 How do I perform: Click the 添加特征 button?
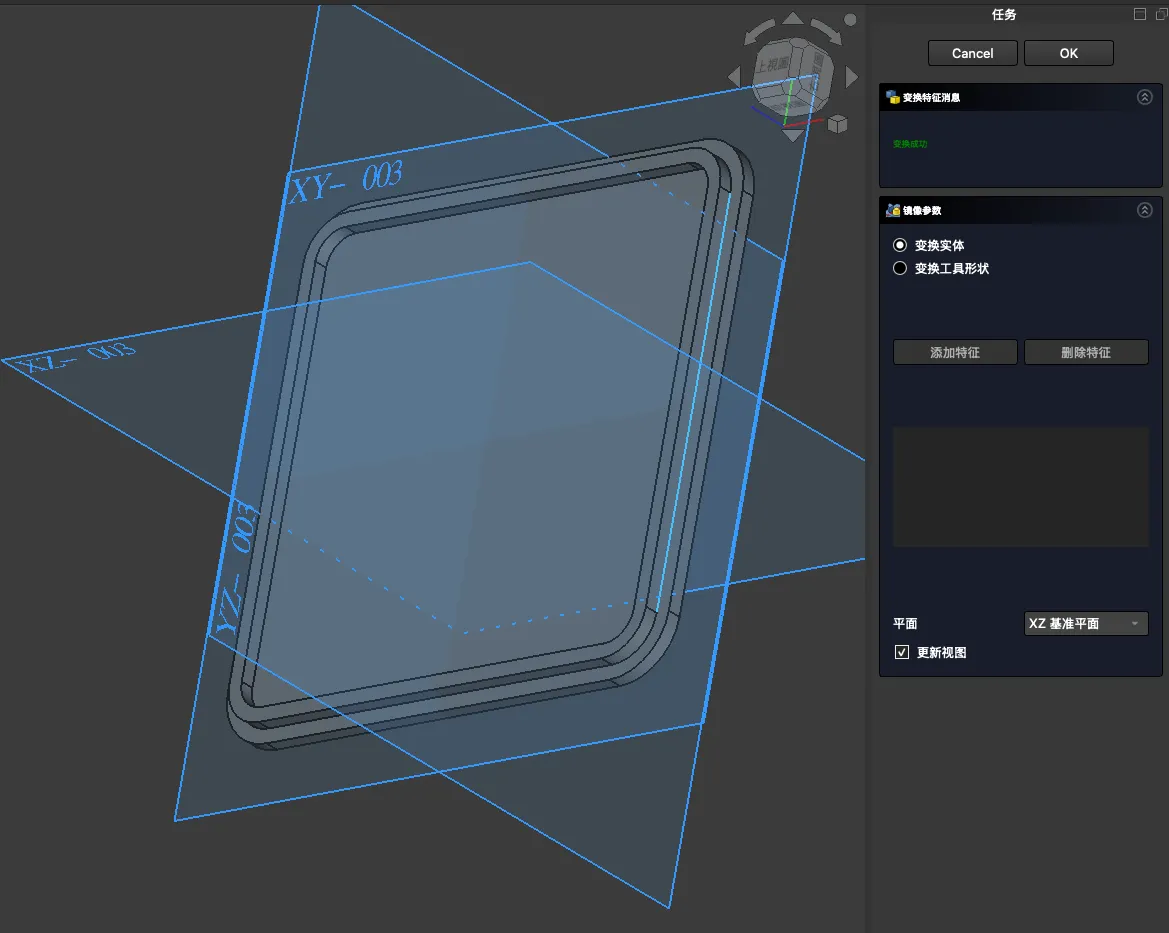click(954, 352)
